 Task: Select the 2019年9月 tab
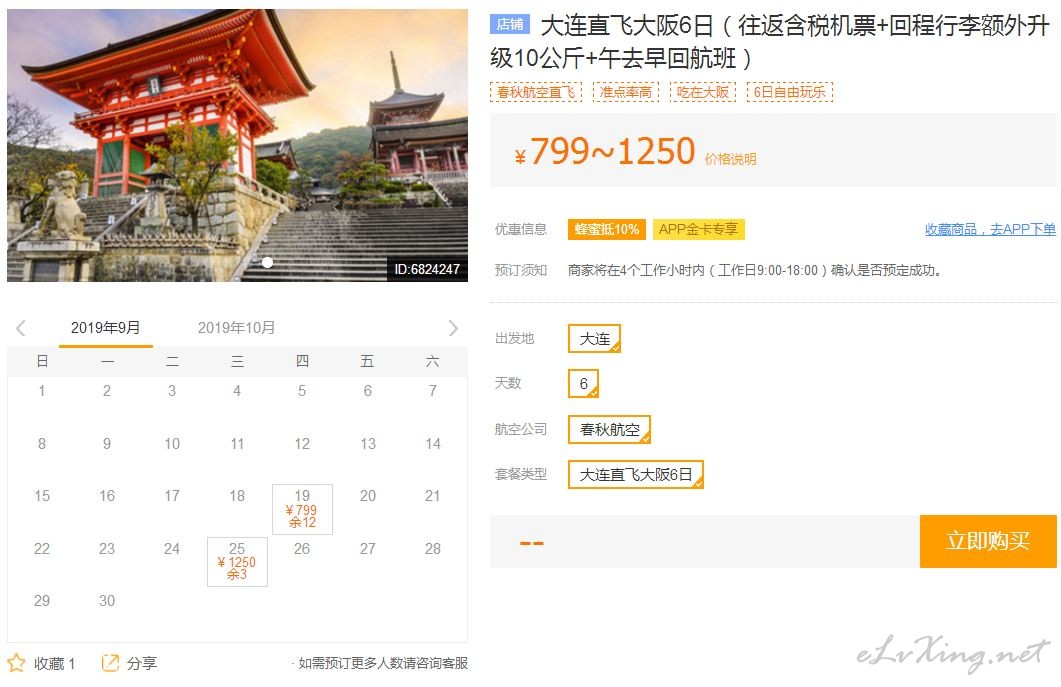(106, 328)
